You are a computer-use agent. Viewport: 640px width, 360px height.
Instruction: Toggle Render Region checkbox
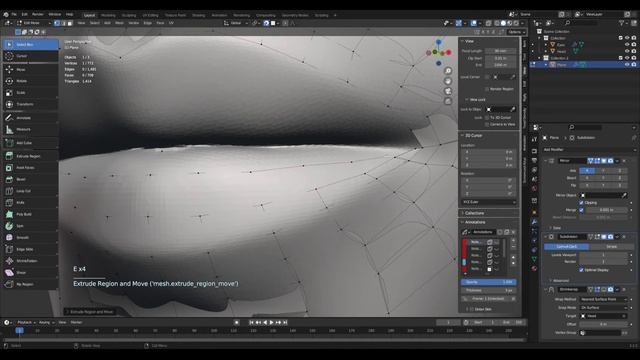487,89
